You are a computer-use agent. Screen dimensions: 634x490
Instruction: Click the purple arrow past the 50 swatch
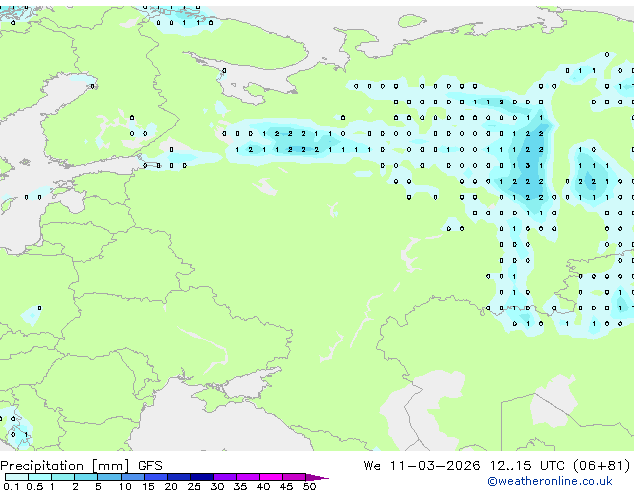click(316, 477)
